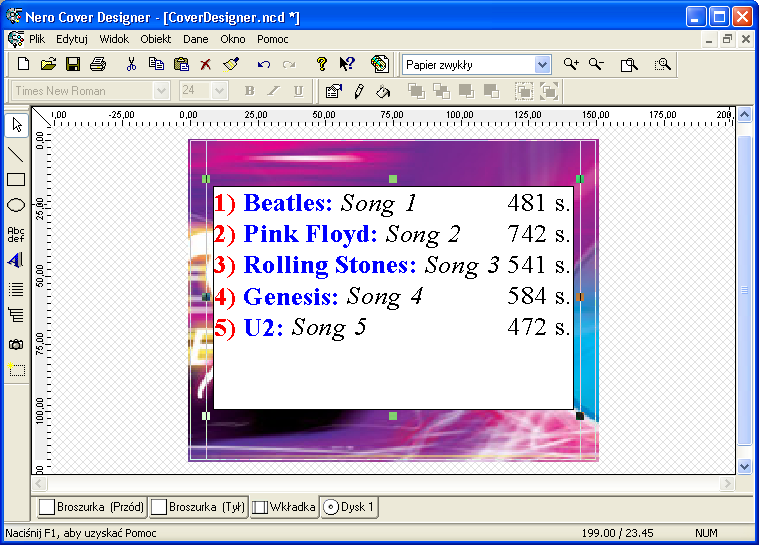Expand the Papier zwykły paper dropdown
Image resolution: width=759 pixels, height=545 pixels.
coord(542,65)
